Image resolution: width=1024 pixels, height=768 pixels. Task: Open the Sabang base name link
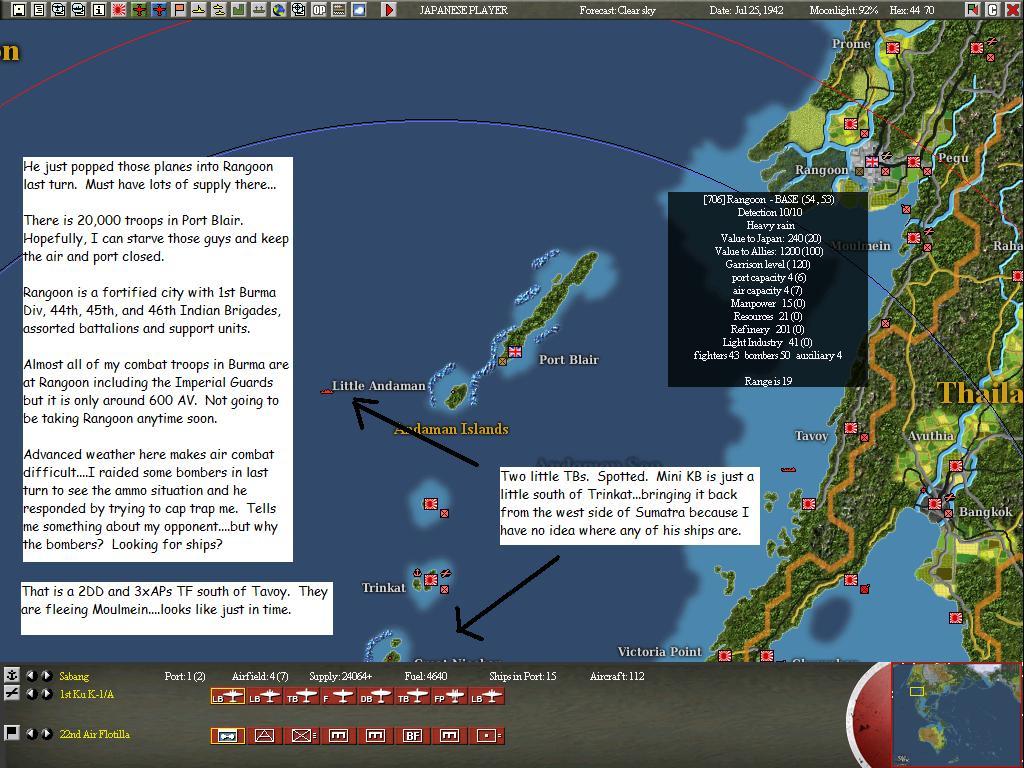[74, 676]
